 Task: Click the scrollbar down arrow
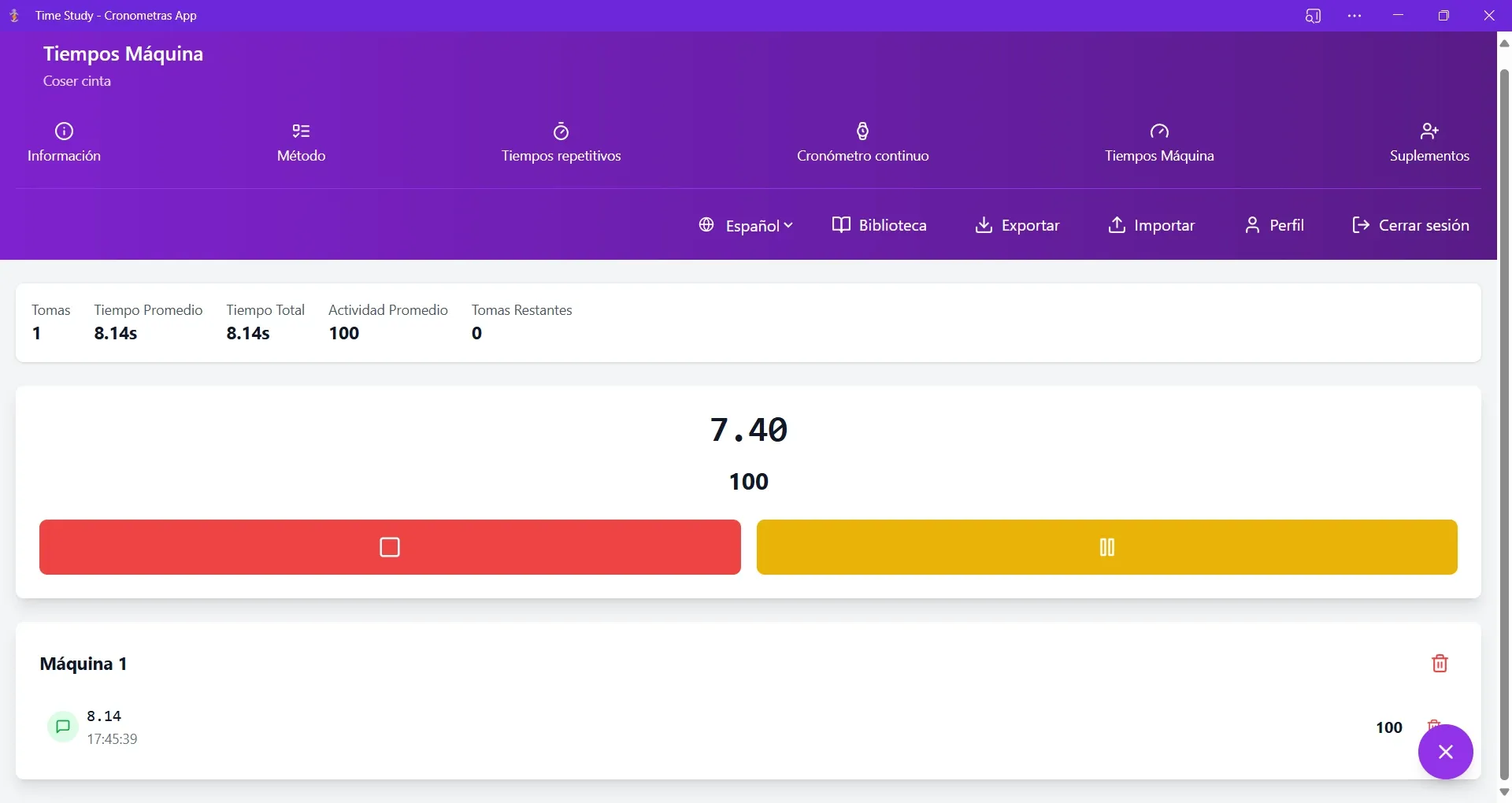[1504, 792]
